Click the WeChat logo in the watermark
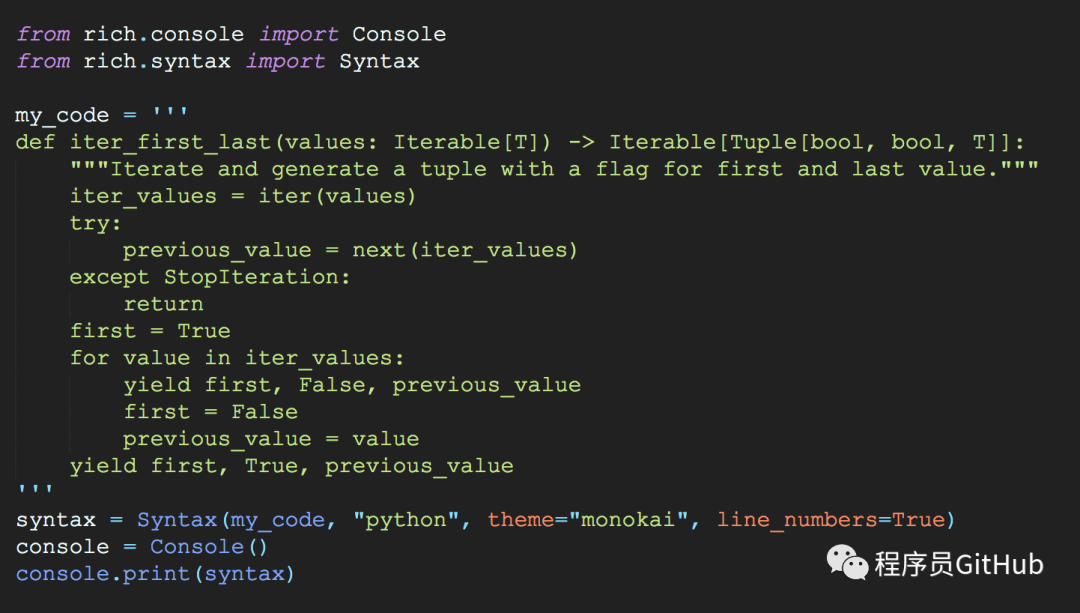1080x613 pixels. tap(847, 563)
